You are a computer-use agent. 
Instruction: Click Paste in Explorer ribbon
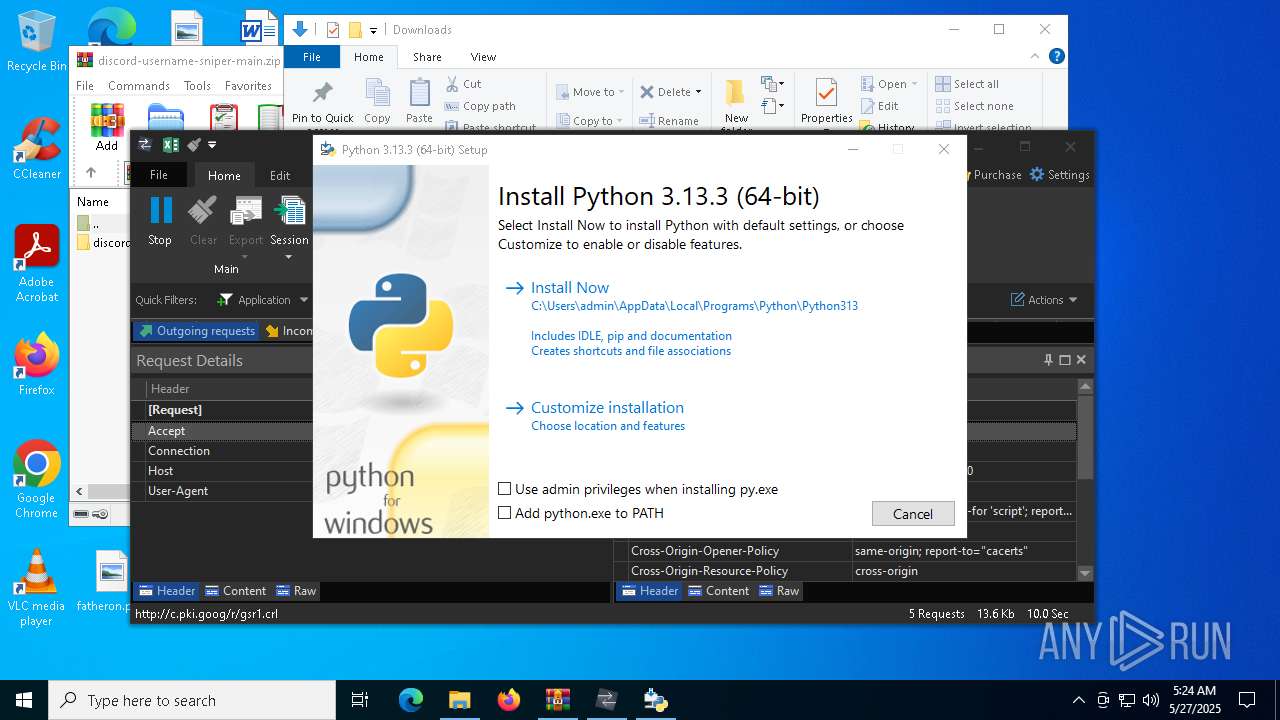pos(419,102)
